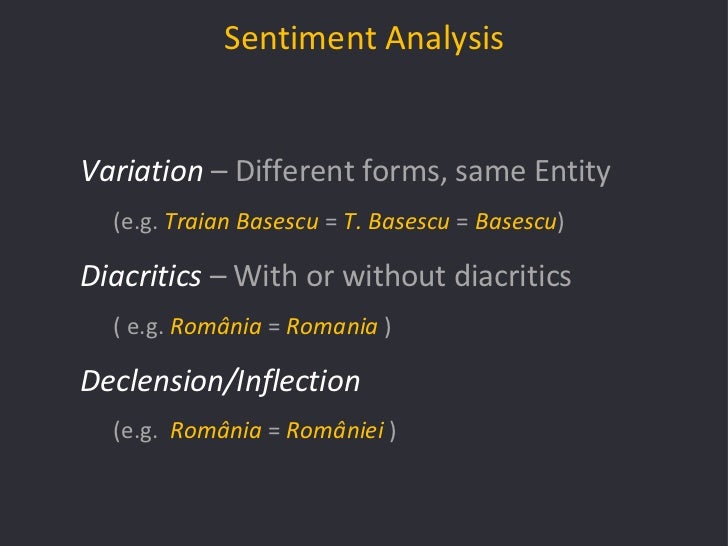The width and height of the screenshot is (728, 546).
Task: Click the phrase Different forms, same Entity
Action: pos(422,172)
